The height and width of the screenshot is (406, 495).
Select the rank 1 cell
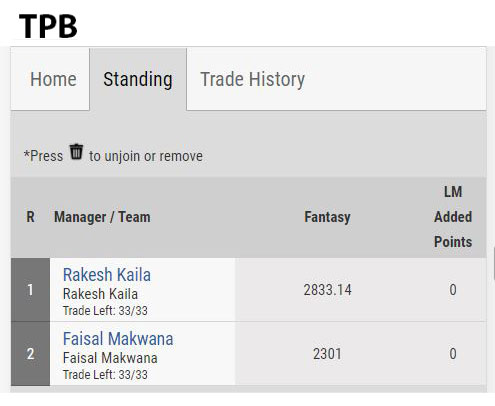tap(30, 290)
